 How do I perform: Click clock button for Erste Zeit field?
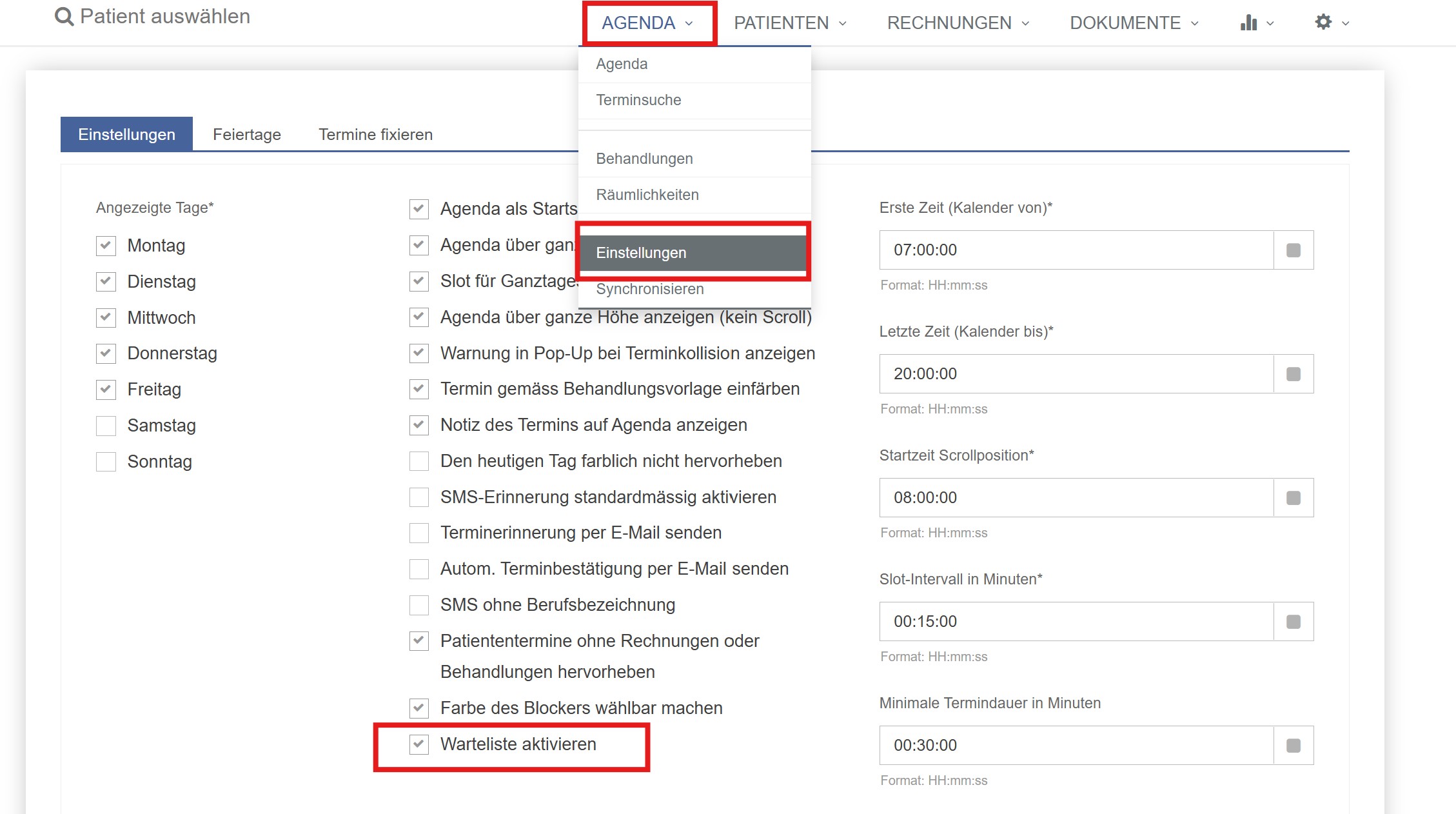pos(1294,250)
